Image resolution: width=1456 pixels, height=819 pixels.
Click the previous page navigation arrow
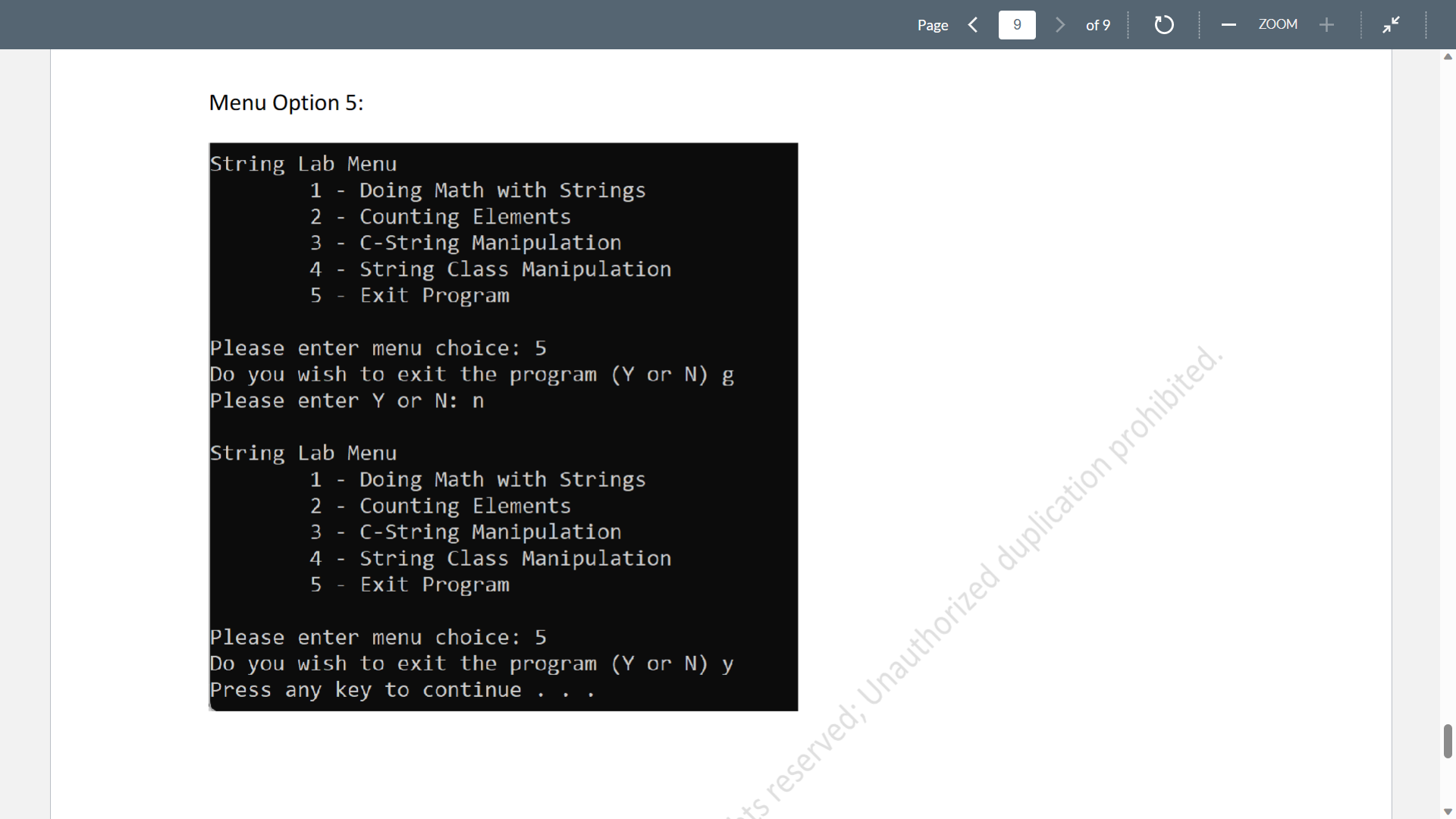tap(976, 24)
